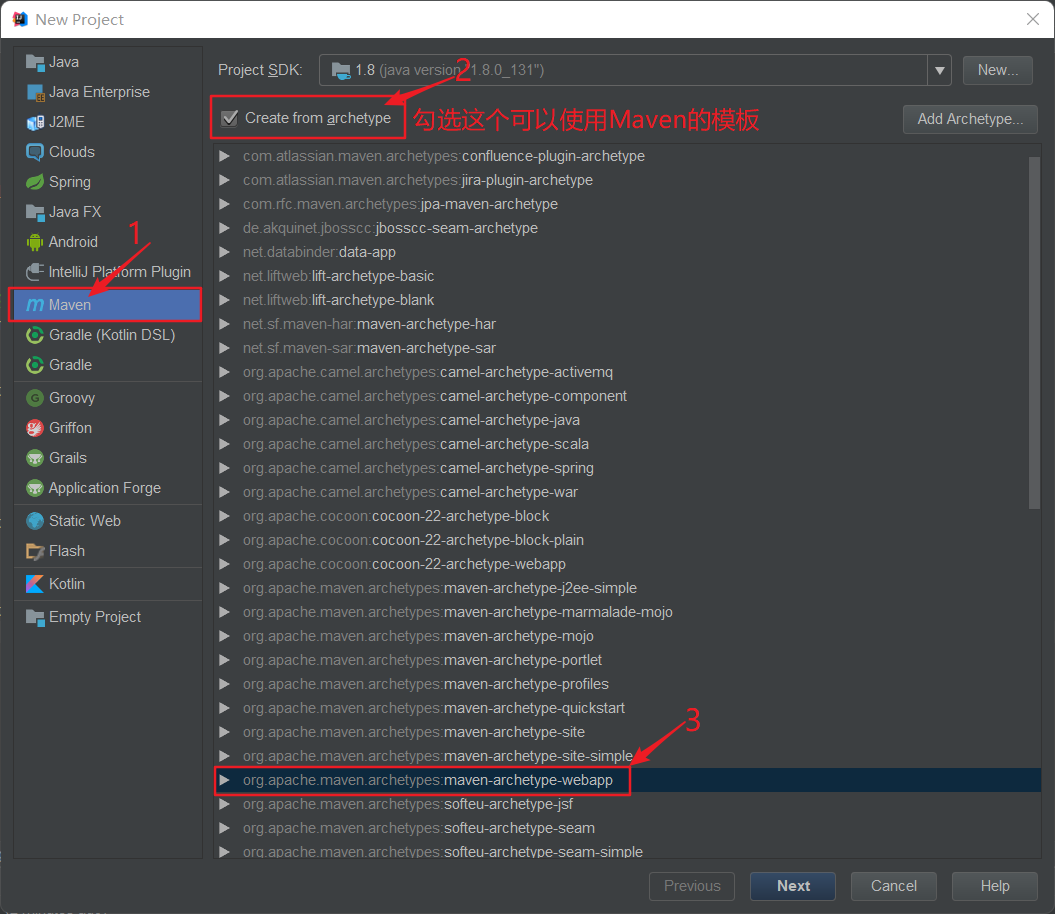Toggle Create from archetype checkbox
The image size is (1055, 914).
pos(230,118)
